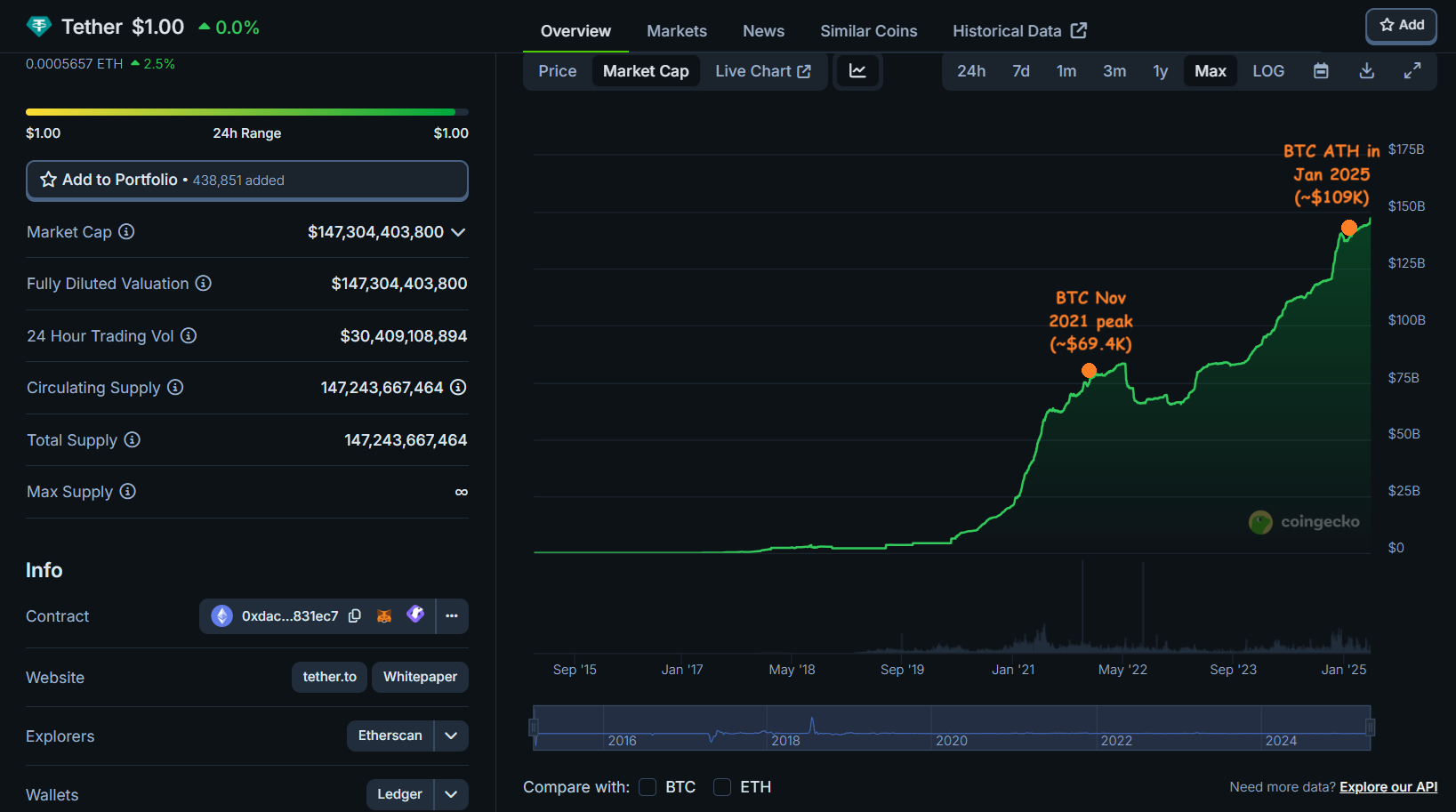Switch to the News tab
The height and width of the screenshot is (812, 1456).
(x=763, y=31)
